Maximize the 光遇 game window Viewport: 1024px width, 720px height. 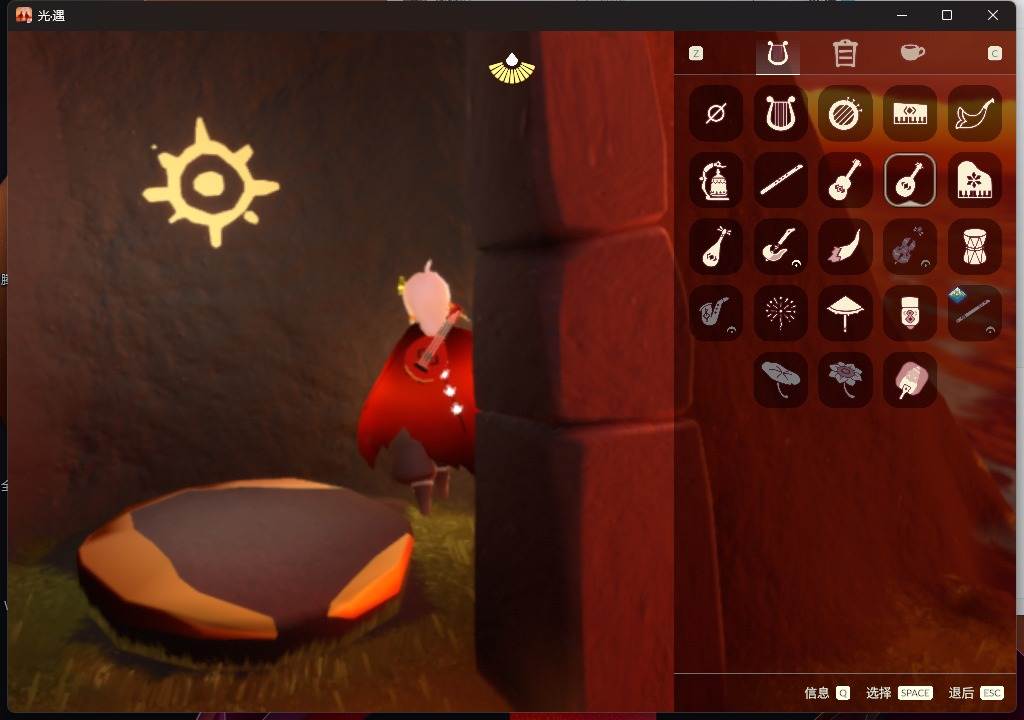coord(947,15)
